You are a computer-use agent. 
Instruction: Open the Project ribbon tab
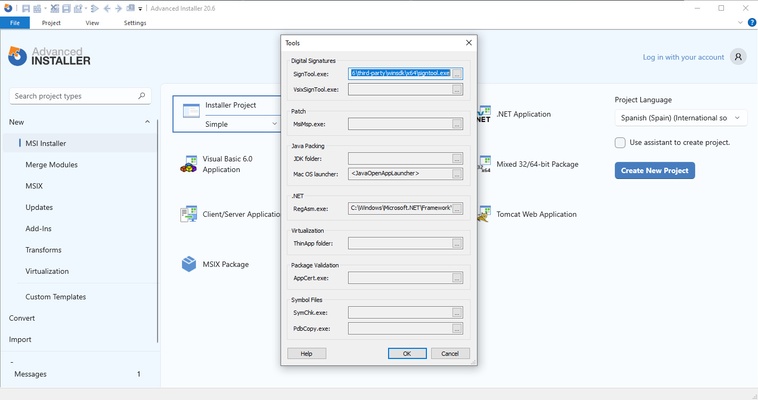pos(51,23)
